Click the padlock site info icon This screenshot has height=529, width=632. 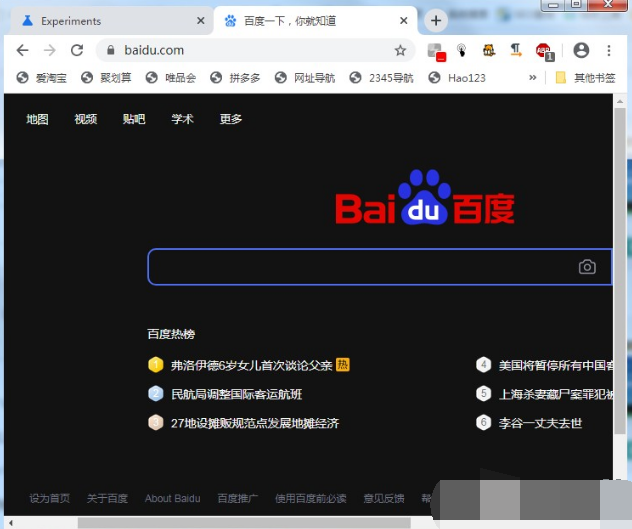point(110,50)
